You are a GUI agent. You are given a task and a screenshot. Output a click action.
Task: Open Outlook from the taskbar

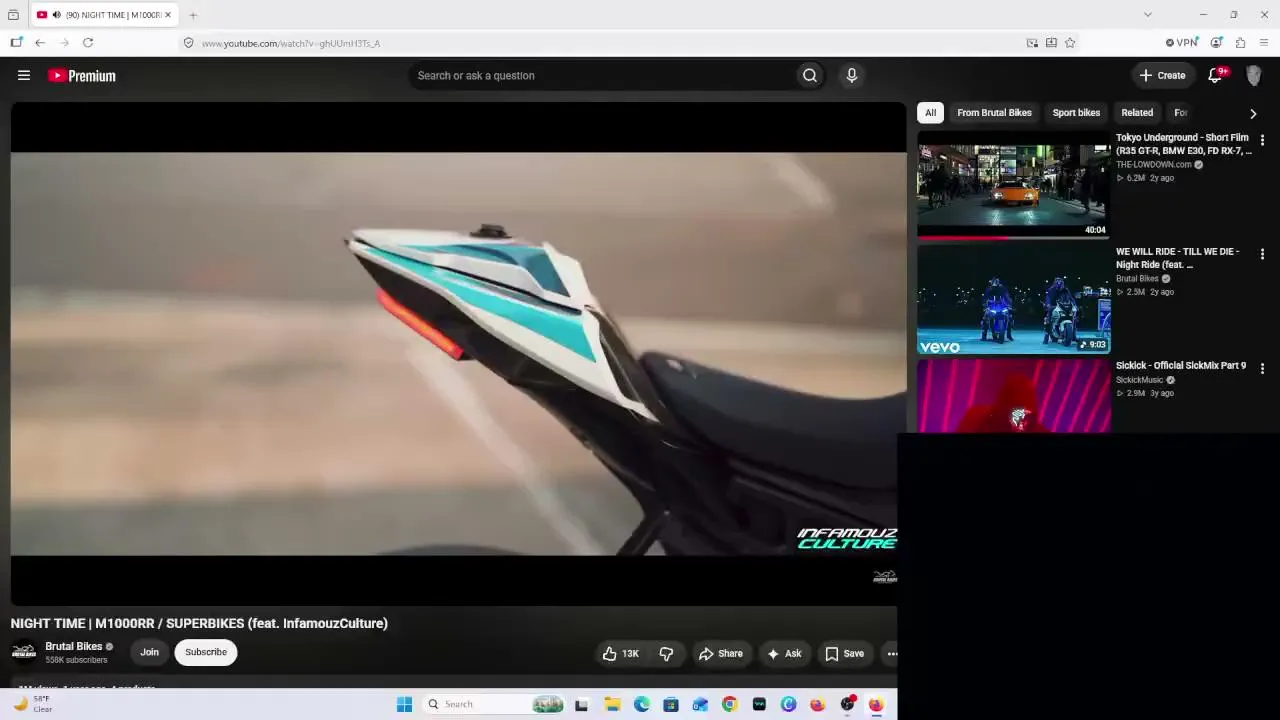coord(700,704)
